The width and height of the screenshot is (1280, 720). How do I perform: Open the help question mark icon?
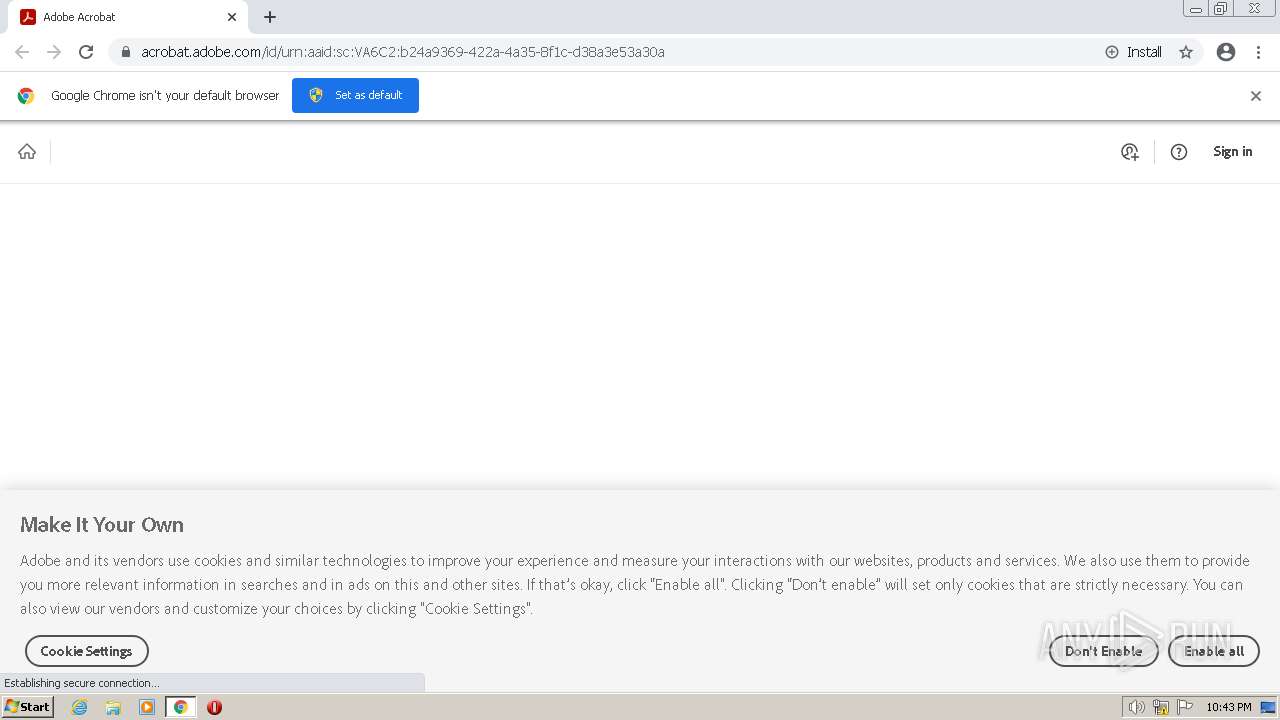(1179, 152)
